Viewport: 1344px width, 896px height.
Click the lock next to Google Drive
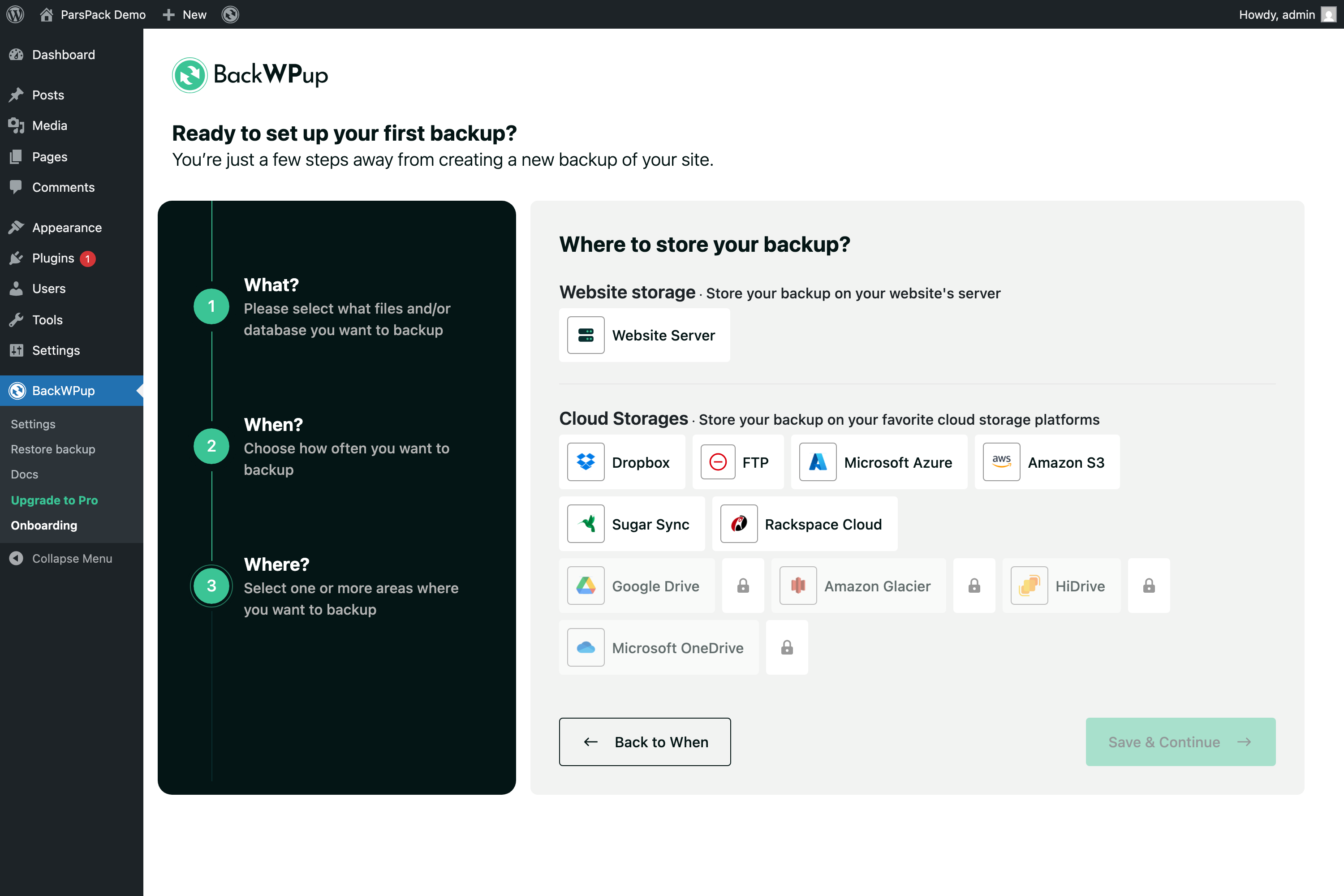click(x=743, y=586)
